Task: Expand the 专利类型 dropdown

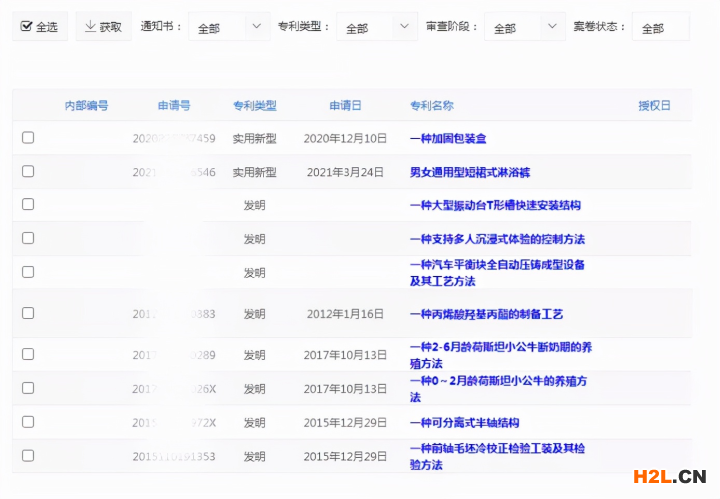Action: tap(376, 28)
